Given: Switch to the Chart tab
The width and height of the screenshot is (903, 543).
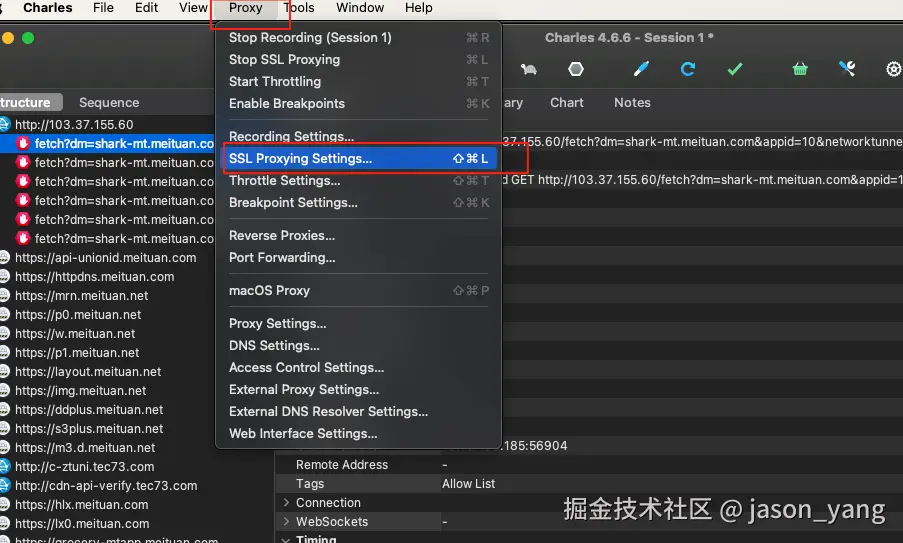Looking at the screenshot, I should (x=567, y=102).
